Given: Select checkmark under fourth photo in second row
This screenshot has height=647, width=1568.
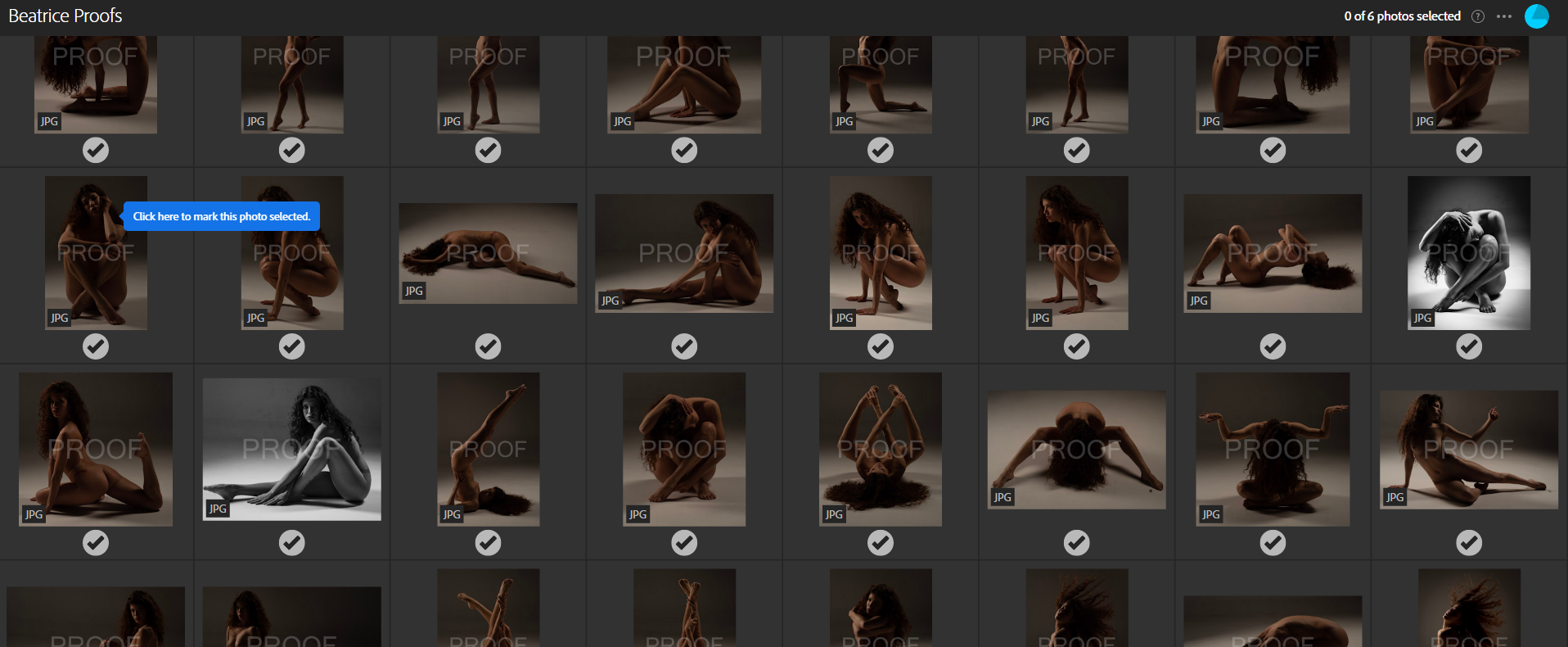Looking at the screenshot, I should point(684,346).
